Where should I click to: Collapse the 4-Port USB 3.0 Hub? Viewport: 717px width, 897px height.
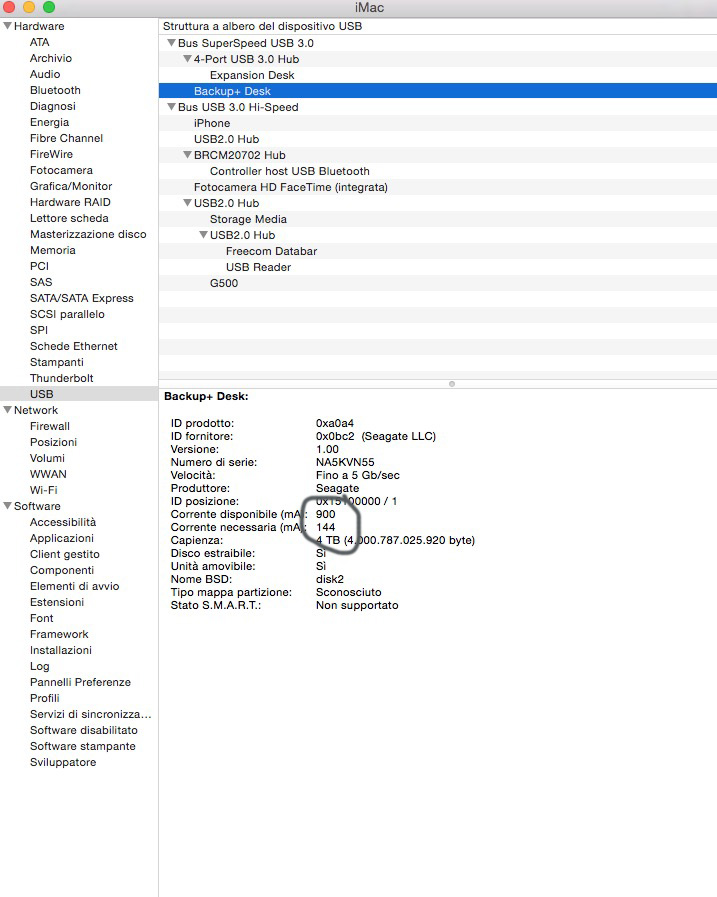(187, 59)
